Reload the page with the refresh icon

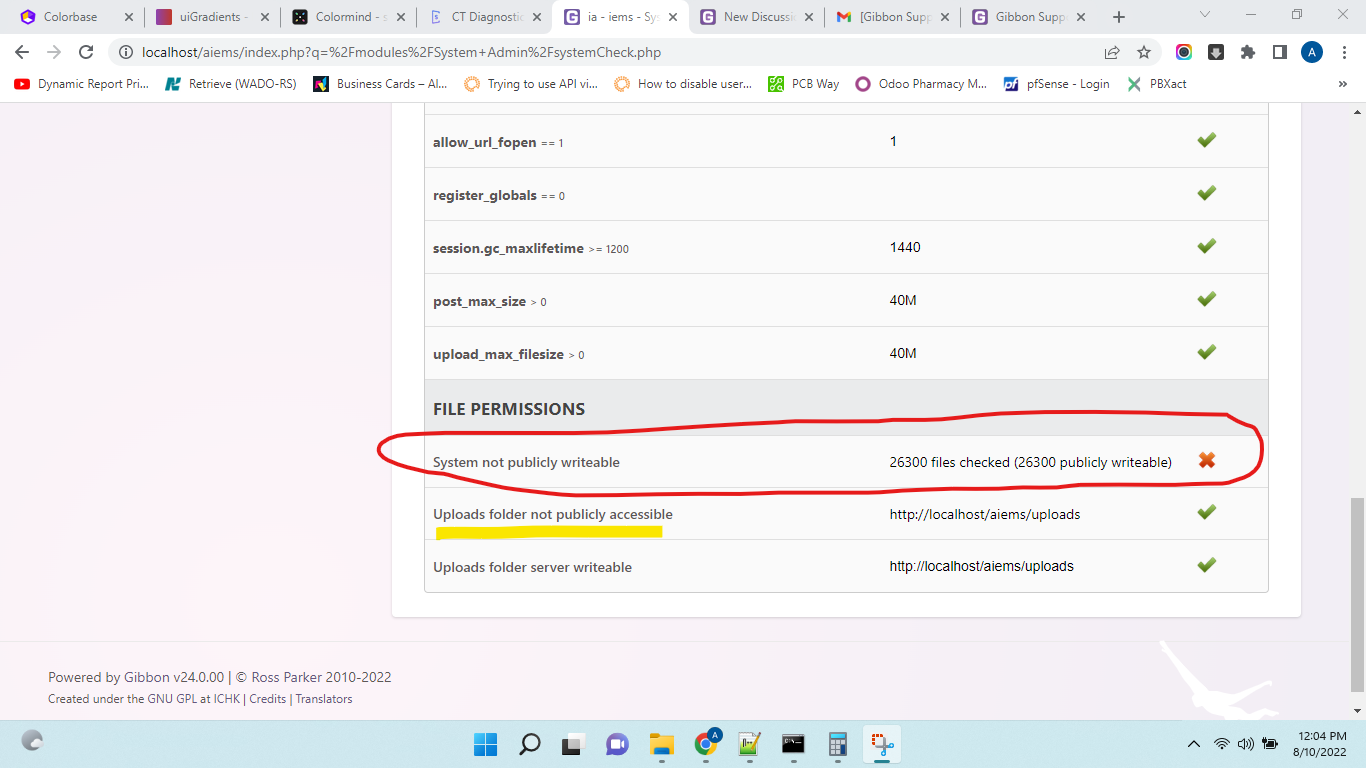coord(86,53)
